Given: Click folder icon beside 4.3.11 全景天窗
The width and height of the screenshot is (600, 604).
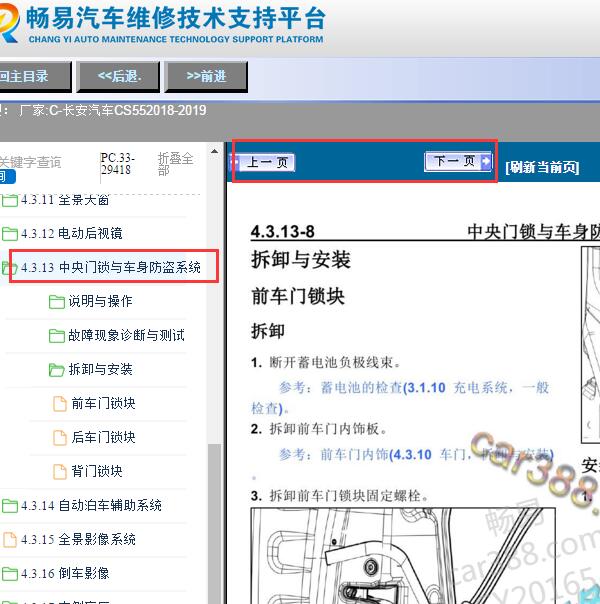Looking at the screenshot, I should (x=10, y=200).
